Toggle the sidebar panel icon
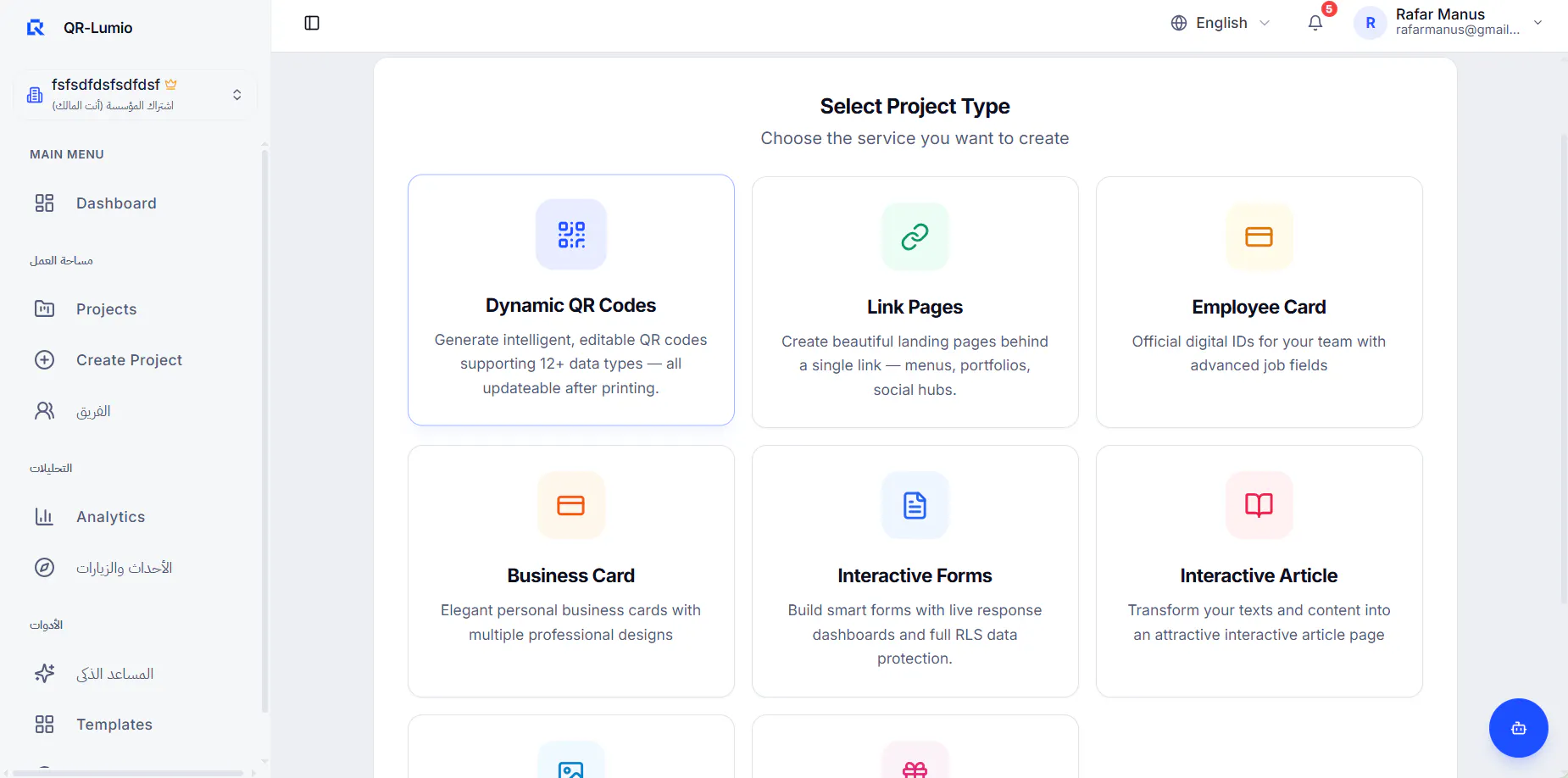This screenshot has width=1568, height=778. click(312, 23)
